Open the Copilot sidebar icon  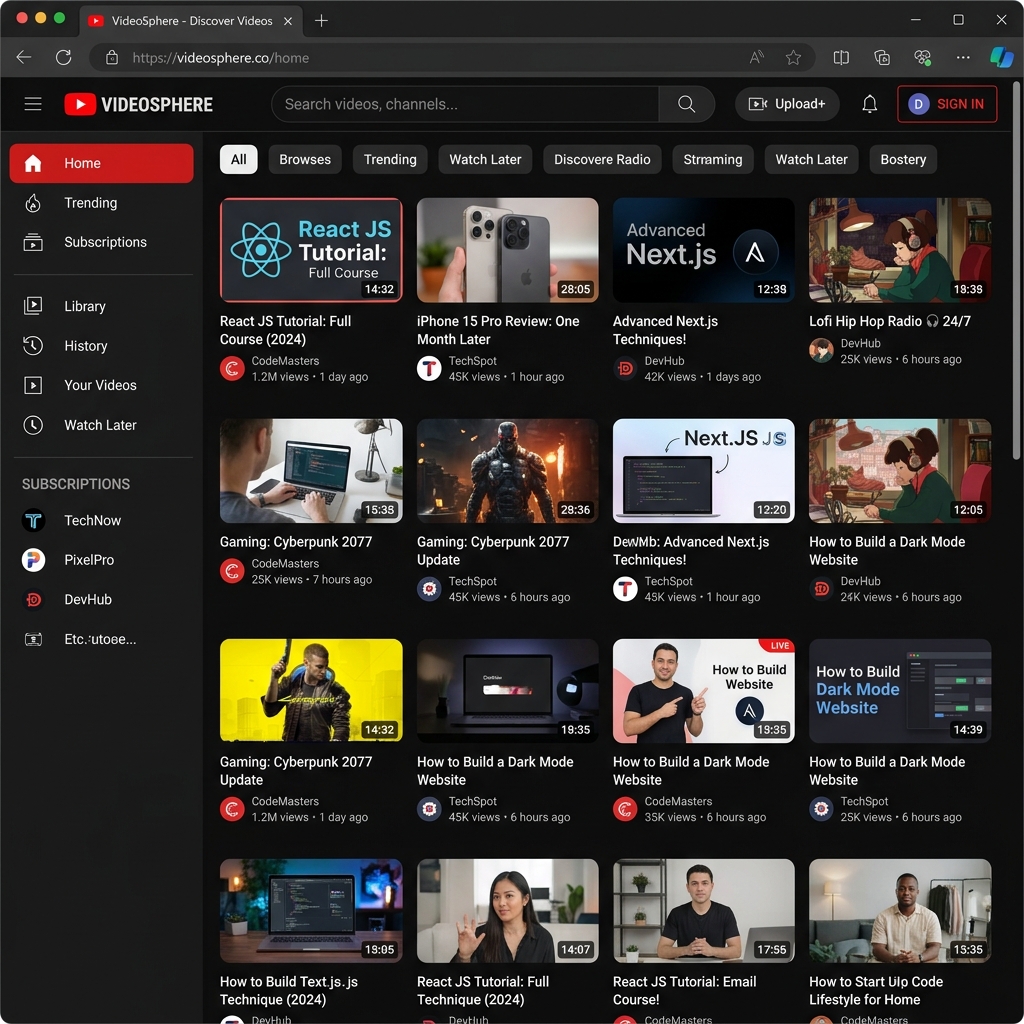click(x=1001, y=57)
